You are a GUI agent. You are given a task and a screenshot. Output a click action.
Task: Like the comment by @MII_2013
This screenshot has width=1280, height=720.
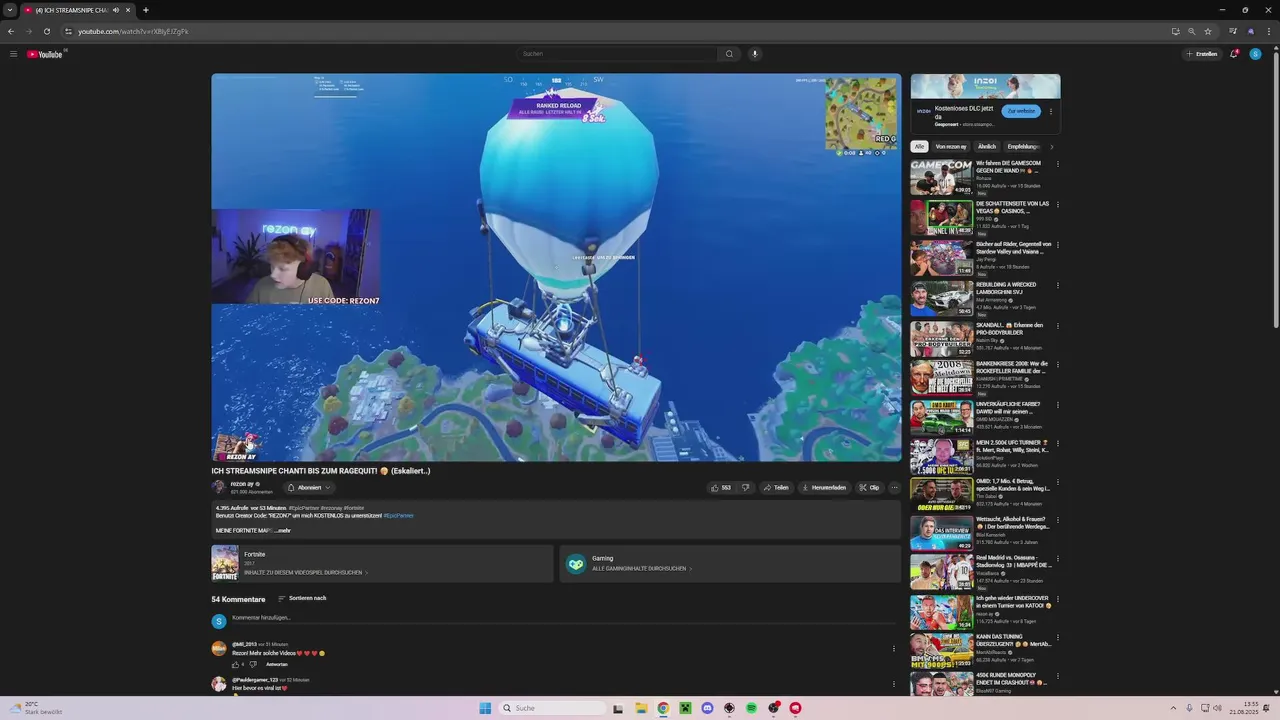(236, 664)
